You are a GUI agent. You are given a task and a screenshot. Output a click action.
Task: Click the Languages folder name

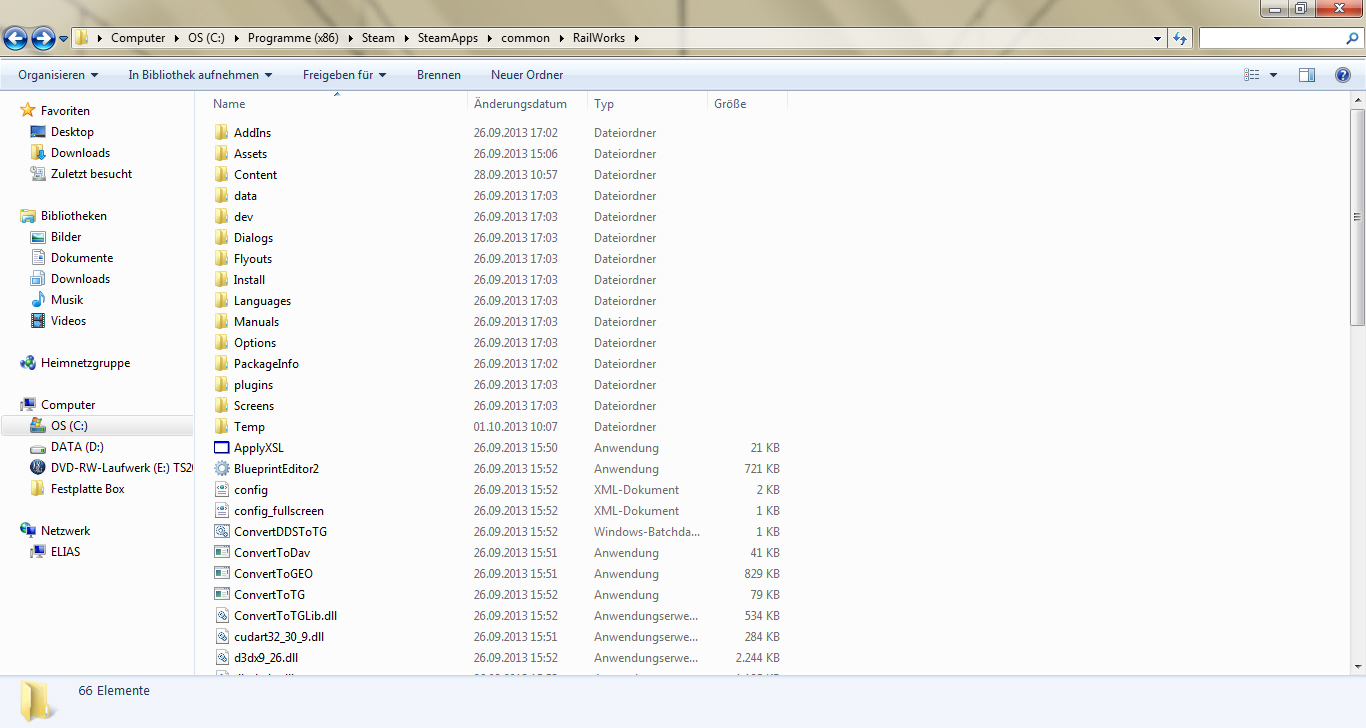(262, 301)
